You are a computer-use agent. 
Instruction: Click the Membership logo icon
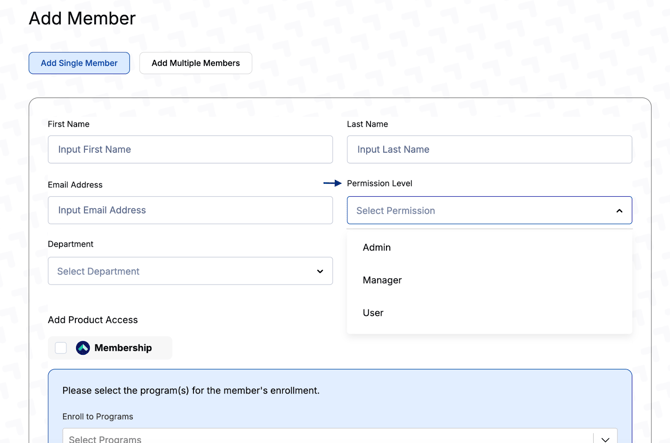[83, 348]
